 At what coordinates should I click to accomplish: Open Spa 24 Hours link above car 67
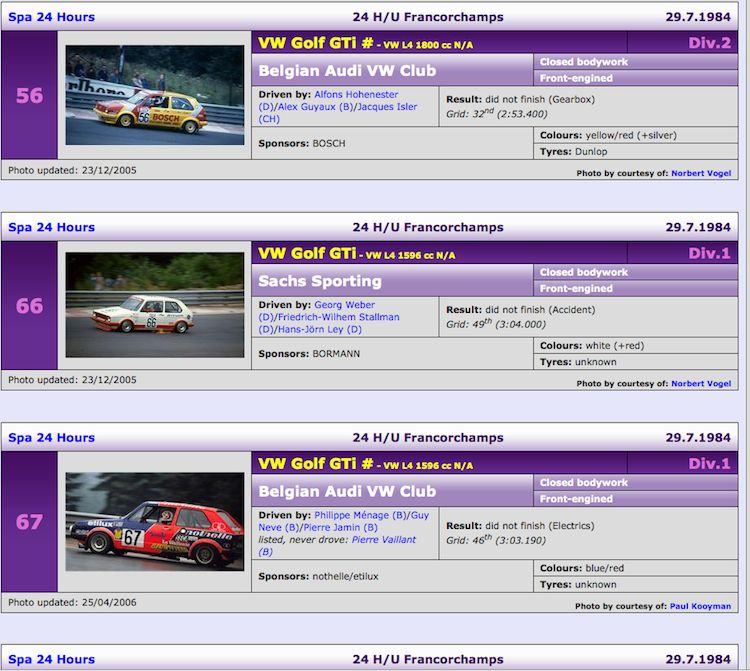click(52, 438)
